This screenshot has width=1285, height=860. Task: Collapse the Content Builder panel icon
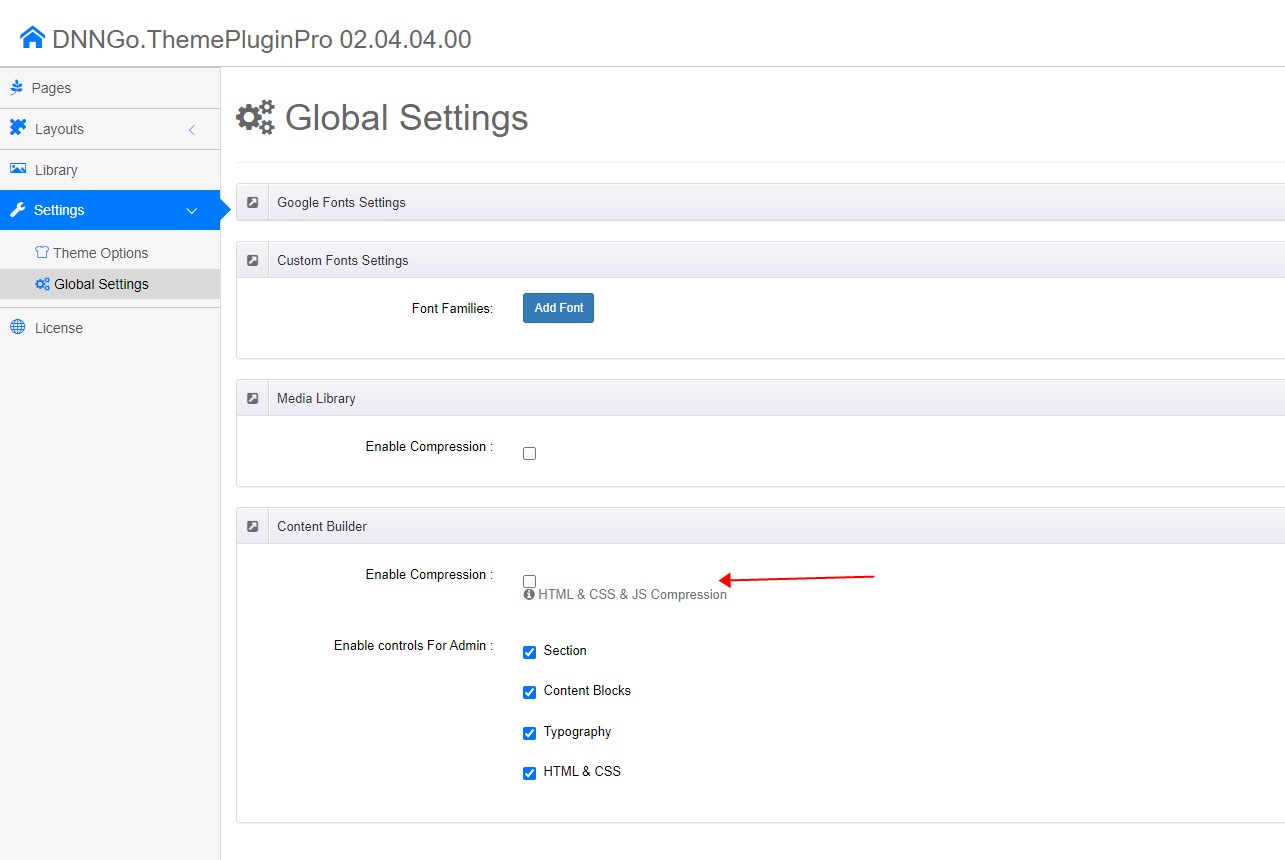tap(253, 526)
